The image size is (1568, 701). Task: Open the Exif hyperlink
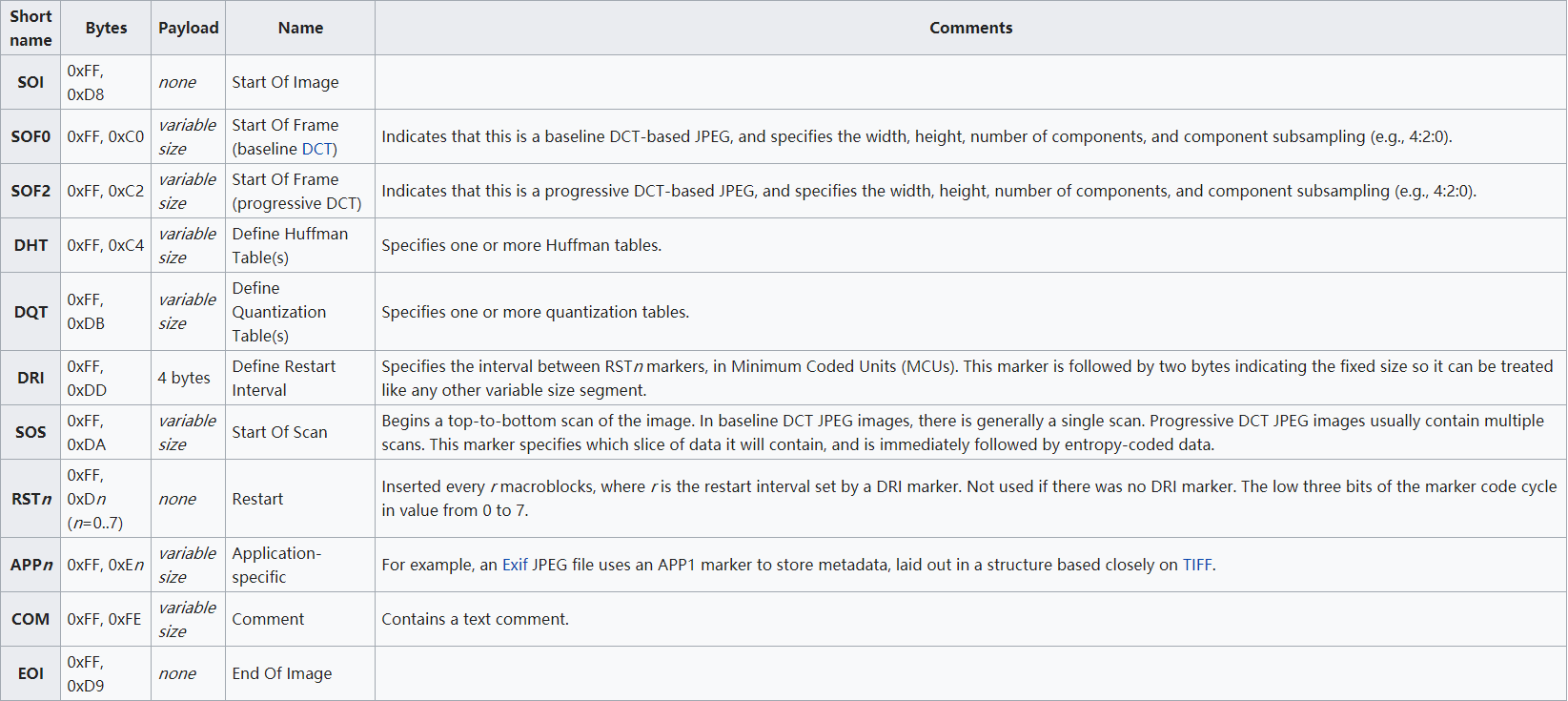[515, 565]
